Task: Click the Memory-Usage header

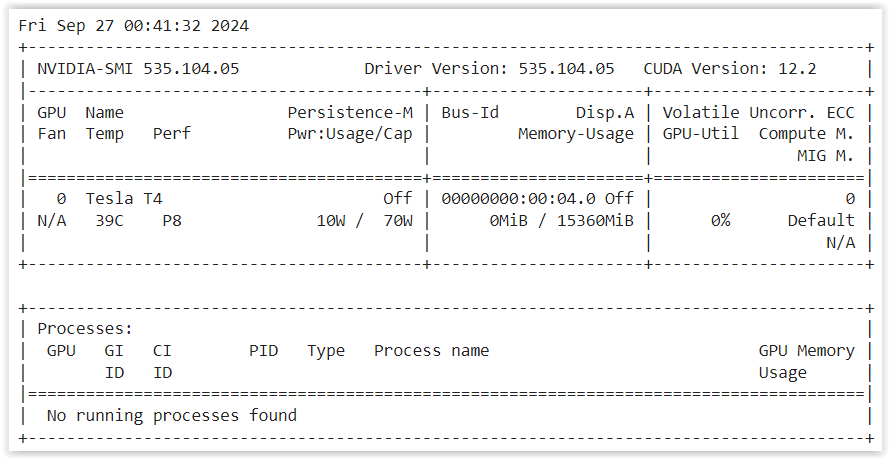Action: [x=576, y=134]
